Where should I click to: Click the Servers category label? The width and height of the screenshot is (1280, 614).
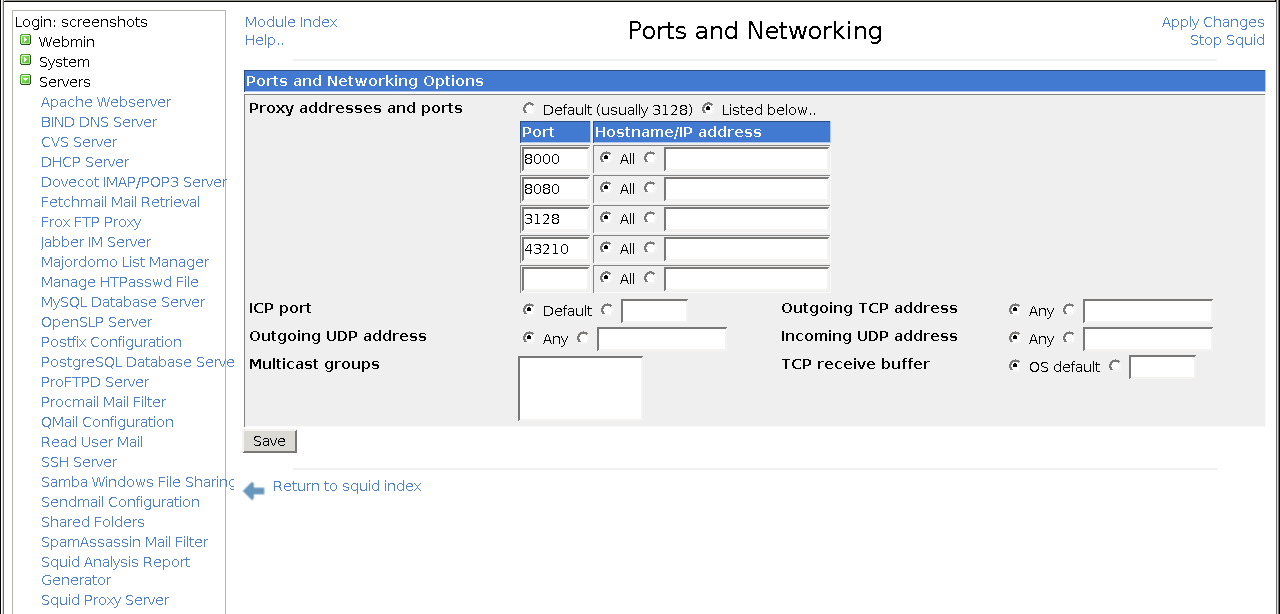click(x=65, y=82)
